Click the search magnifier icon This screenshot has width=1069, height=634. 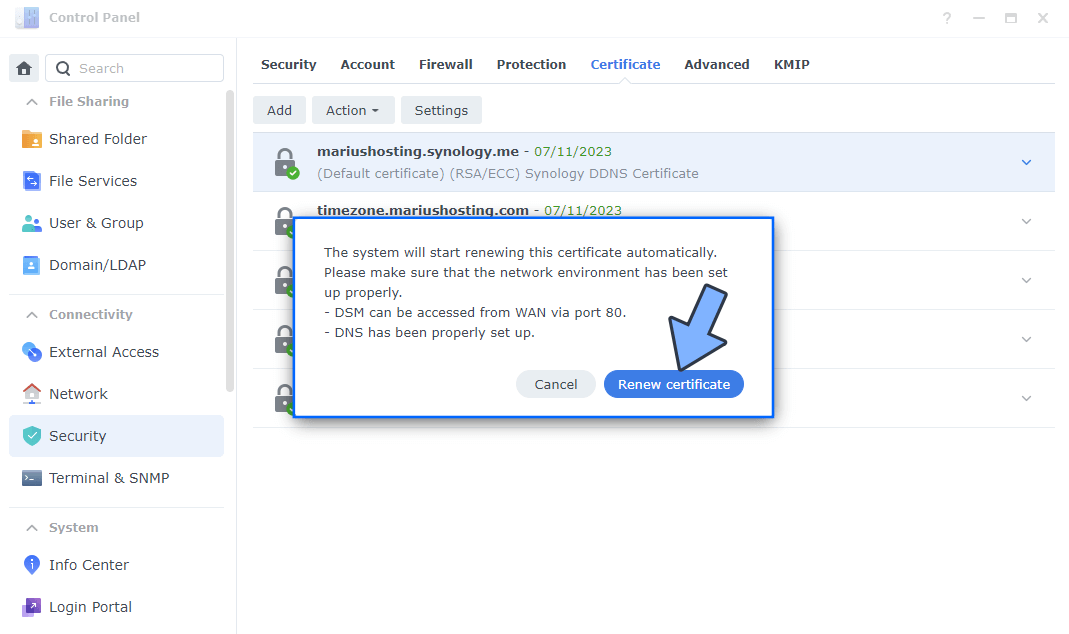(63, 68)
